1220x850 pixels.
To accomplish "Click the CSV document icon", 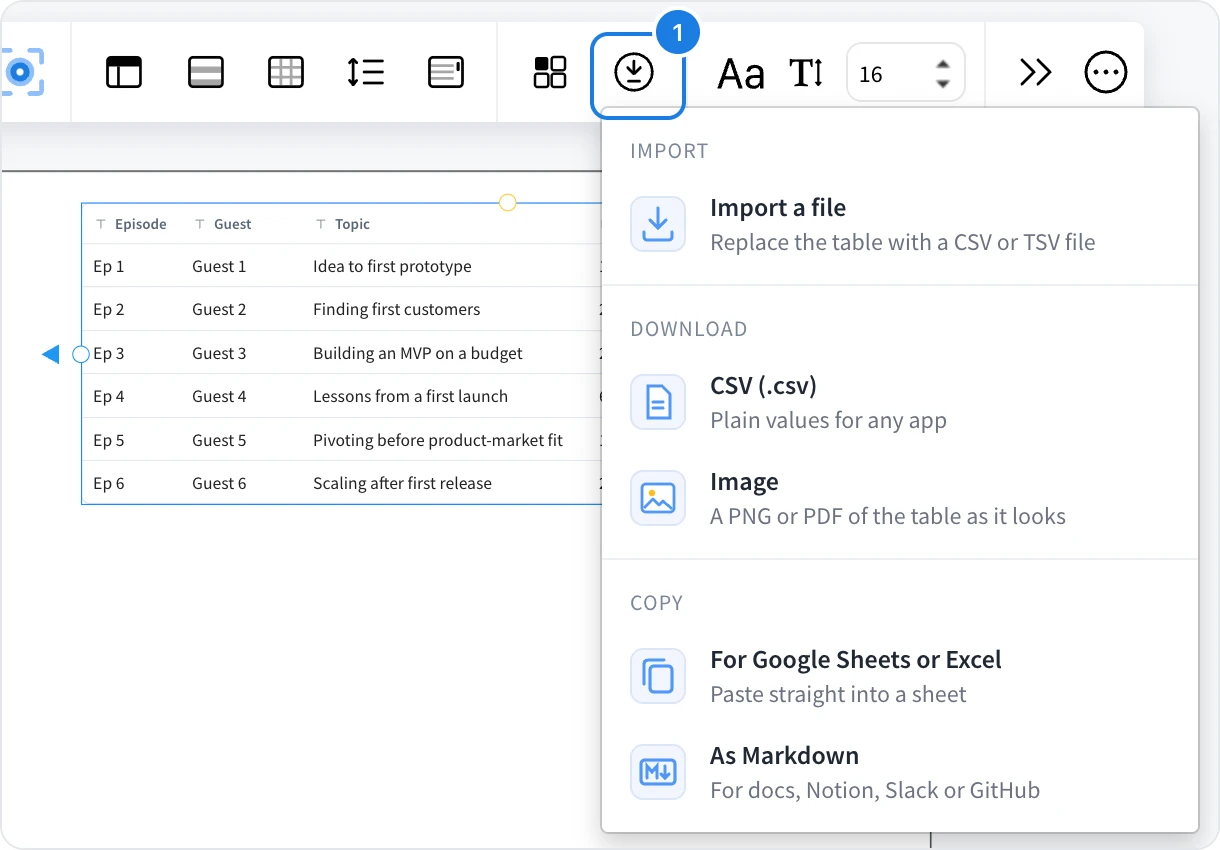I will 658,402.
